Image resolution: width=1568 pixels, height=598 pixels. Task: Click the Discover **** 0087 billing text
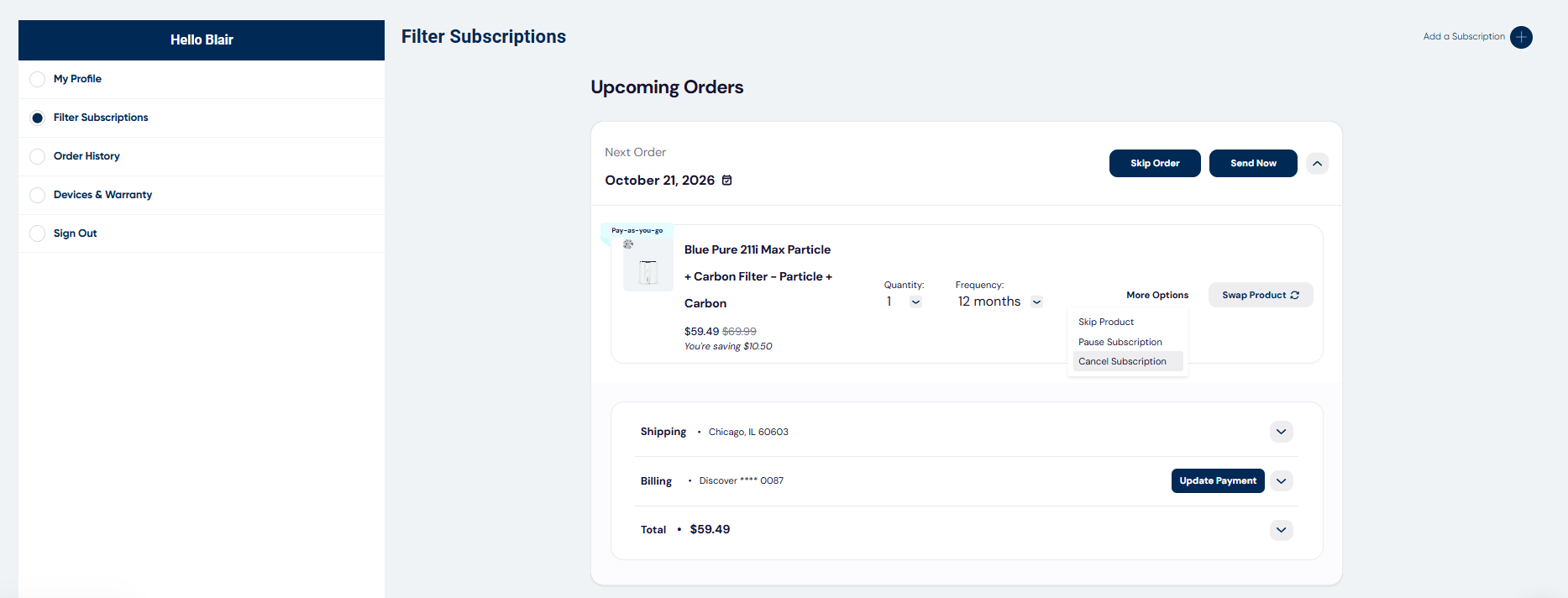[742, 480]
